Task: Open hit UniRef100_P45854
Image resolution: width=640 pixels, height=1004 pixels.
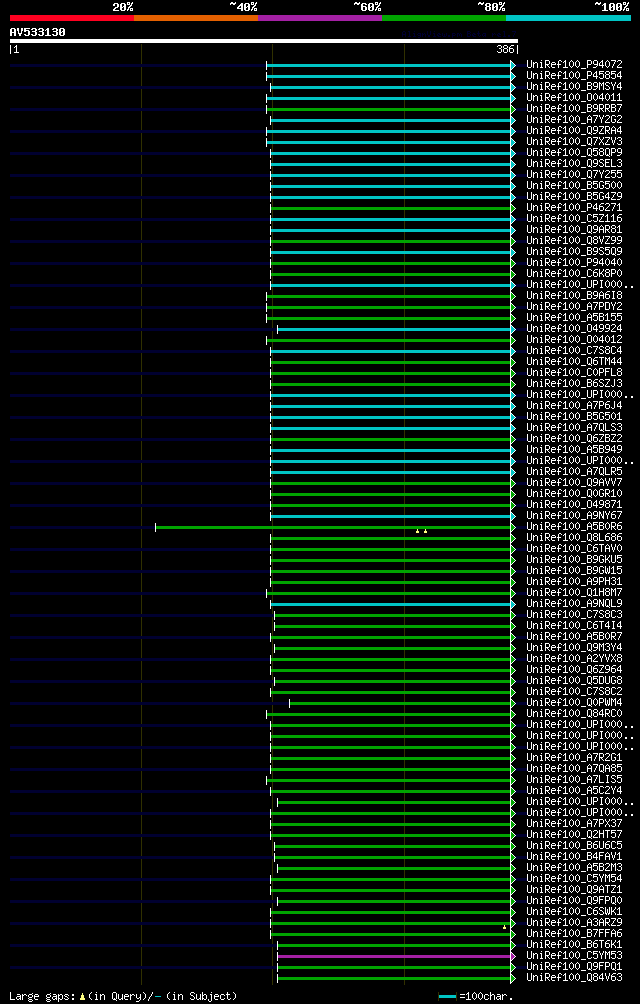Action: point(574,76)
